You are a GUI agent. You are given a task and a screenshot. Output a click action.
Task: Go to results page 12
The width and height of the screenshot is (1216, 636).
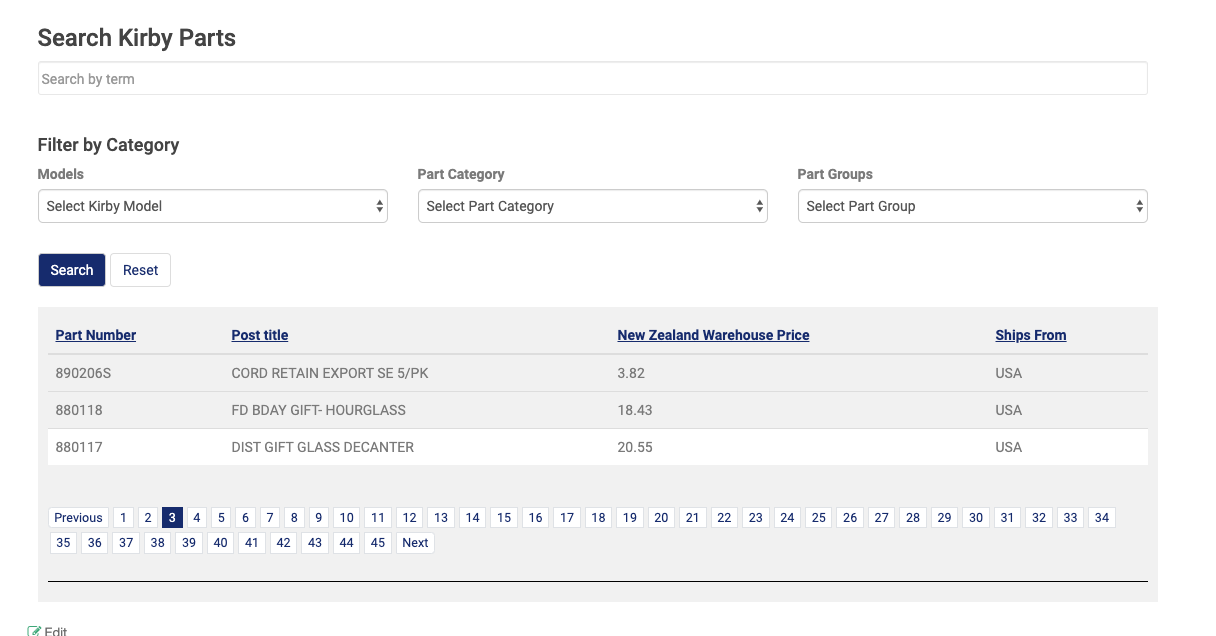tap(409, 517)
